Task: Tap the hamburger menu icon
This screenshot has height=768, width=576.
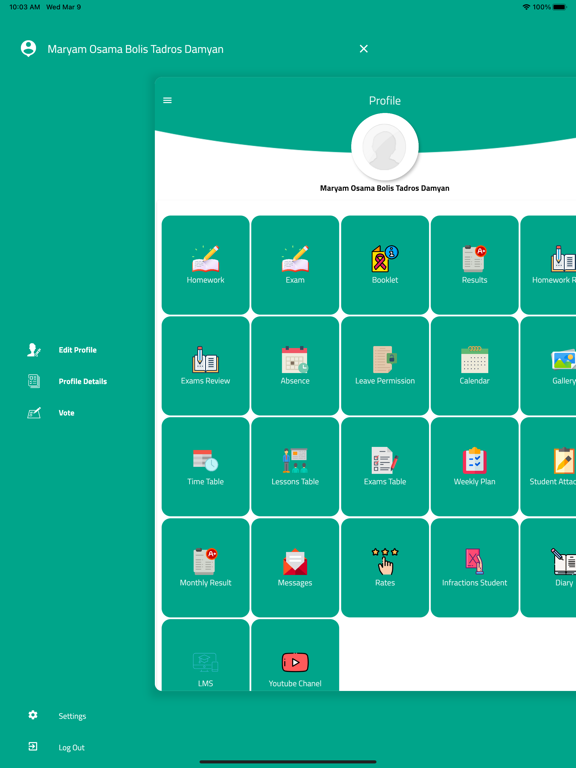Action: (168, 100)
